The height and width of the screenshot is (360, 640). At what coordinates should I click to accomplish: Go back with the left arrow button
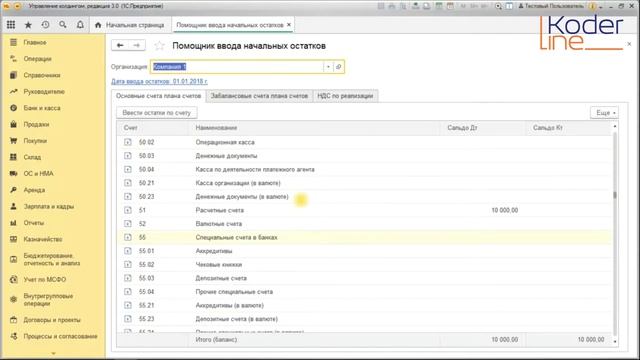[120, 45]
